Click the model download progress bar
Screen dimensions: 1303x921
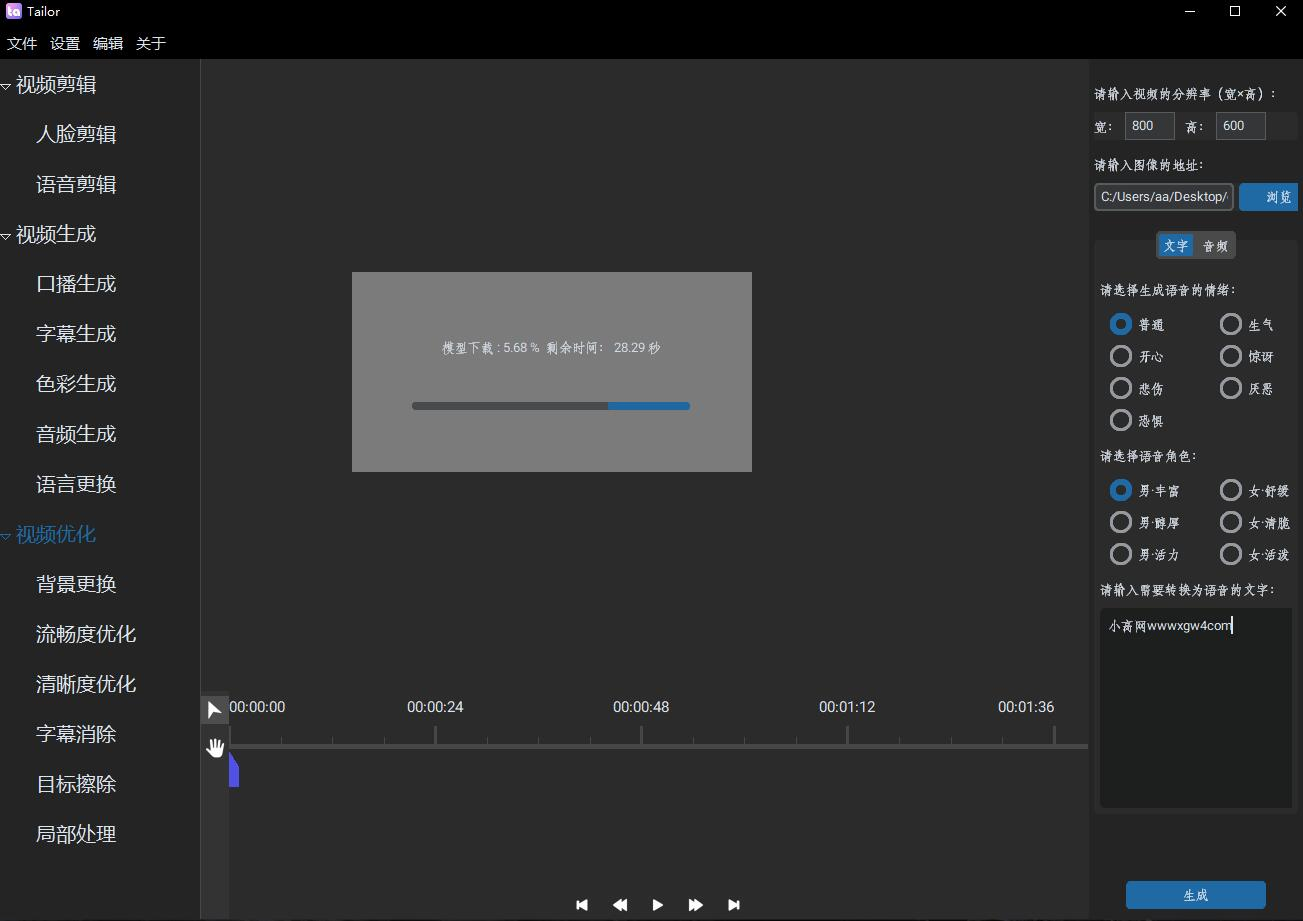pyautogui.click(x=551, y=406)
